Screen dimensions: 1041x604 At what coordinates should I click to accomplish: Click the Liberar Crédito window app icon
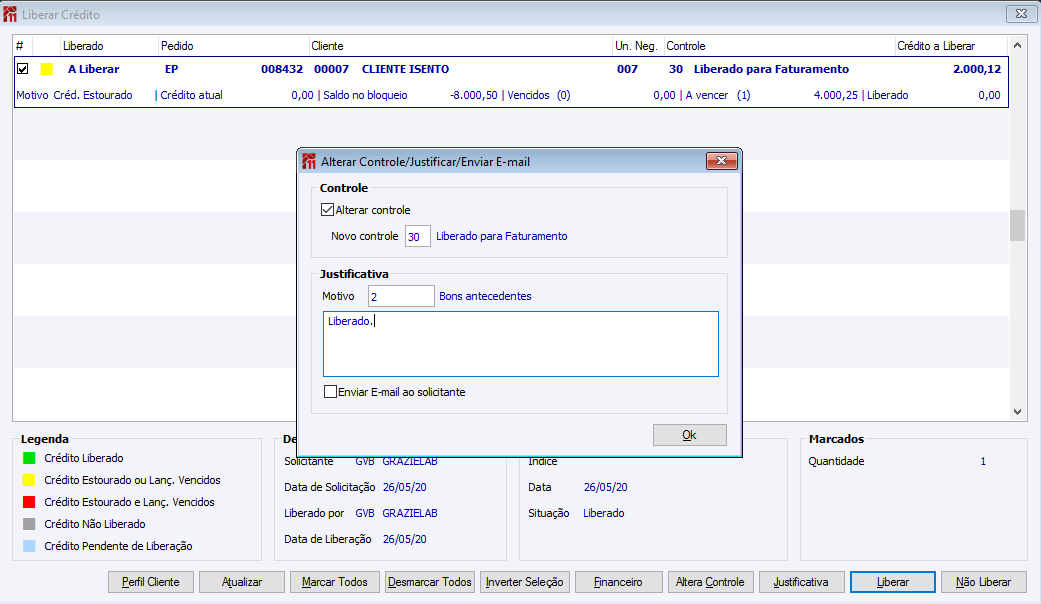[10, 14]
